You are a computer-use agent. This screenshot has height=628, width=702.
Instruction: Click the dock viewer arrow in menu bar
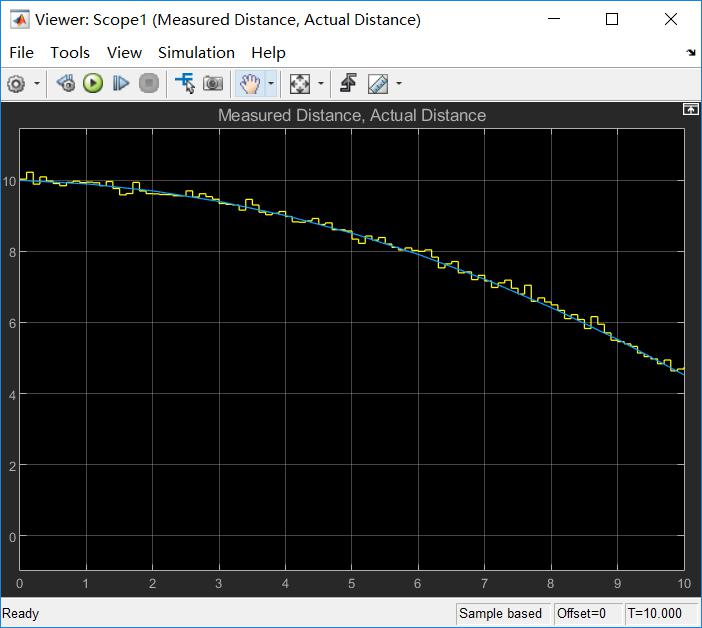pos(691,52)
